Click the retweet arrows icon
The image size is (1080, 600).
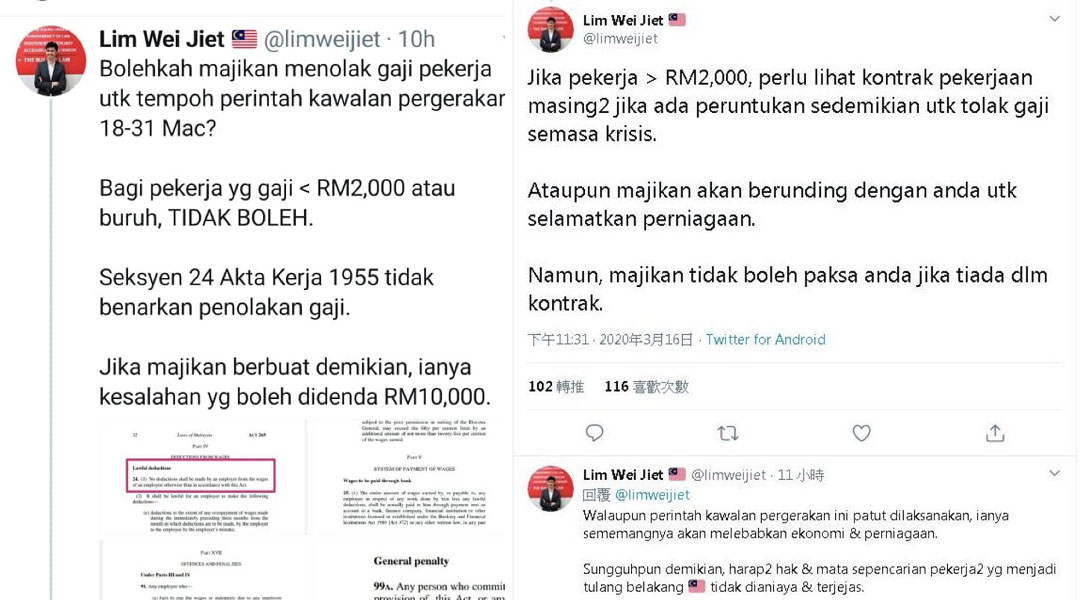[x=727, y=433]
